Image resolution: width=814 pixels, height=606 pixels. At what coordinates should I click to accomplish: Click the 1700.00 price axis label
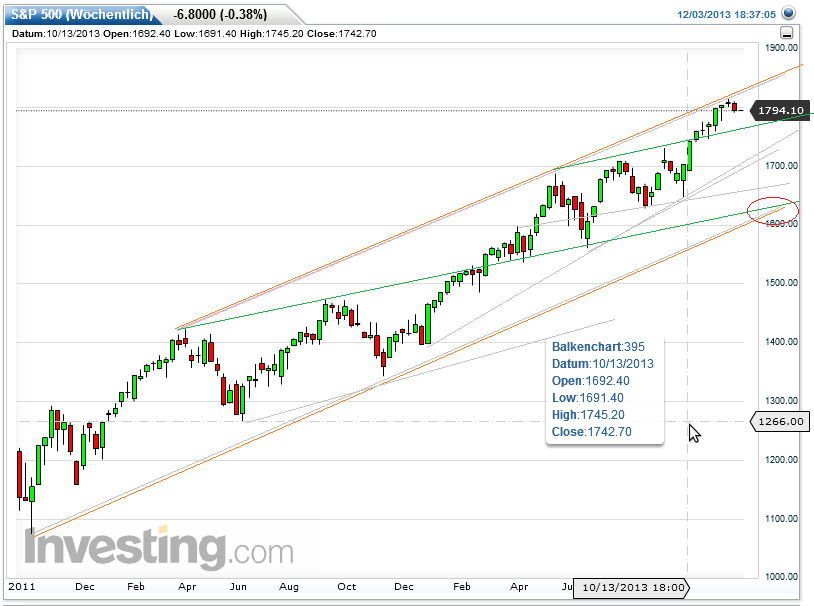coord(782,166)
